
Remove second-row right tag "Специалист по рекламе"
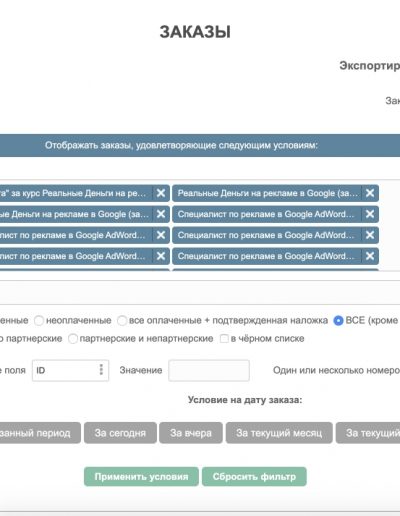coord(370,214)
